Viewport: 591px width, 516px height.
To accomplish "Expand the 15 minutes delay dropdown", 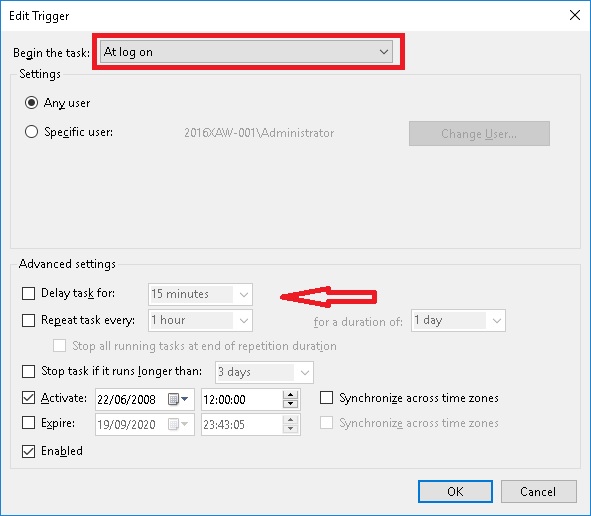I will point(200,294).
